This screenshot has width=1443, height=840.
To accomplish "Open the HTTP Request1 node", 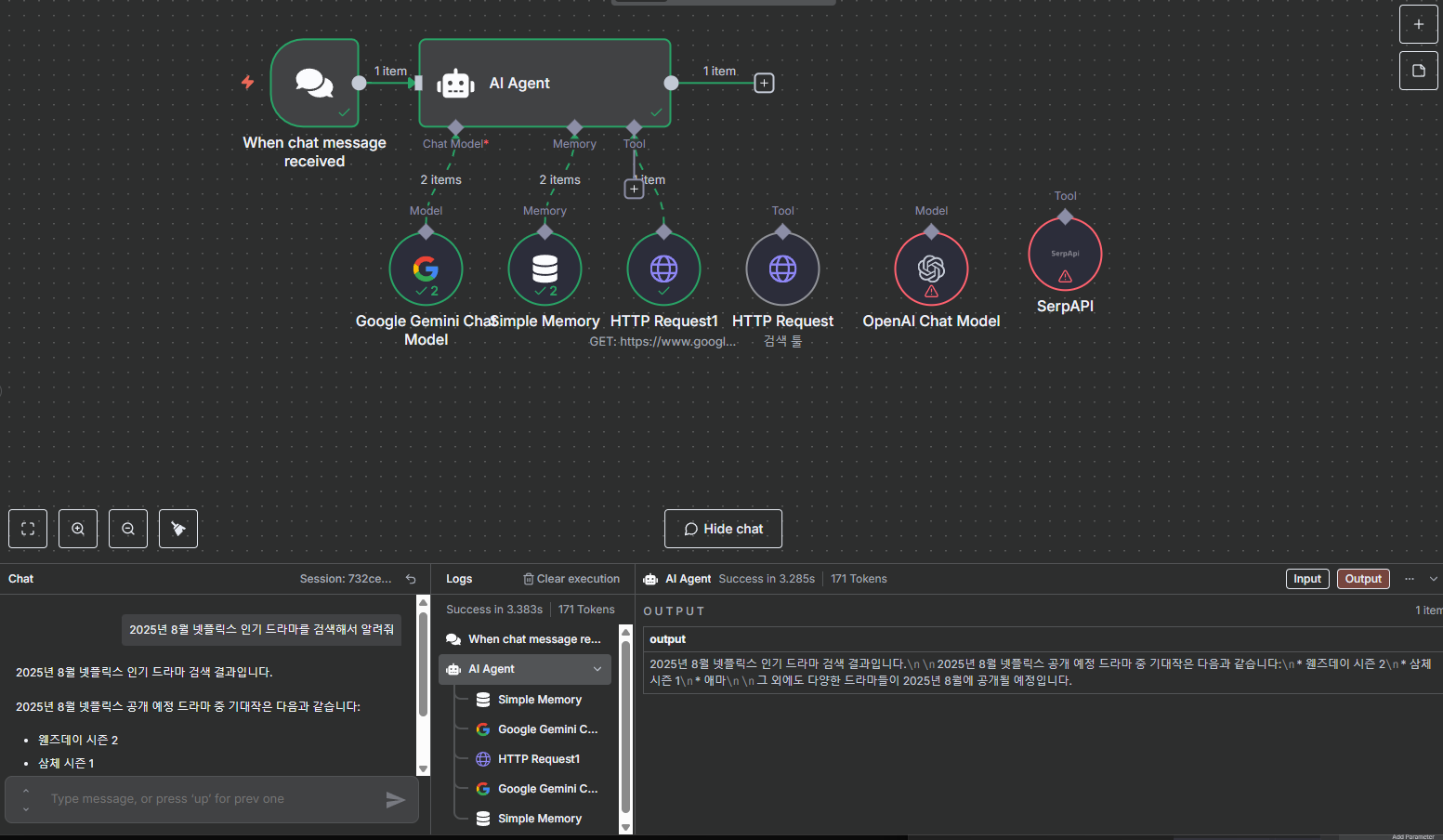I will [x=663, y=269].
